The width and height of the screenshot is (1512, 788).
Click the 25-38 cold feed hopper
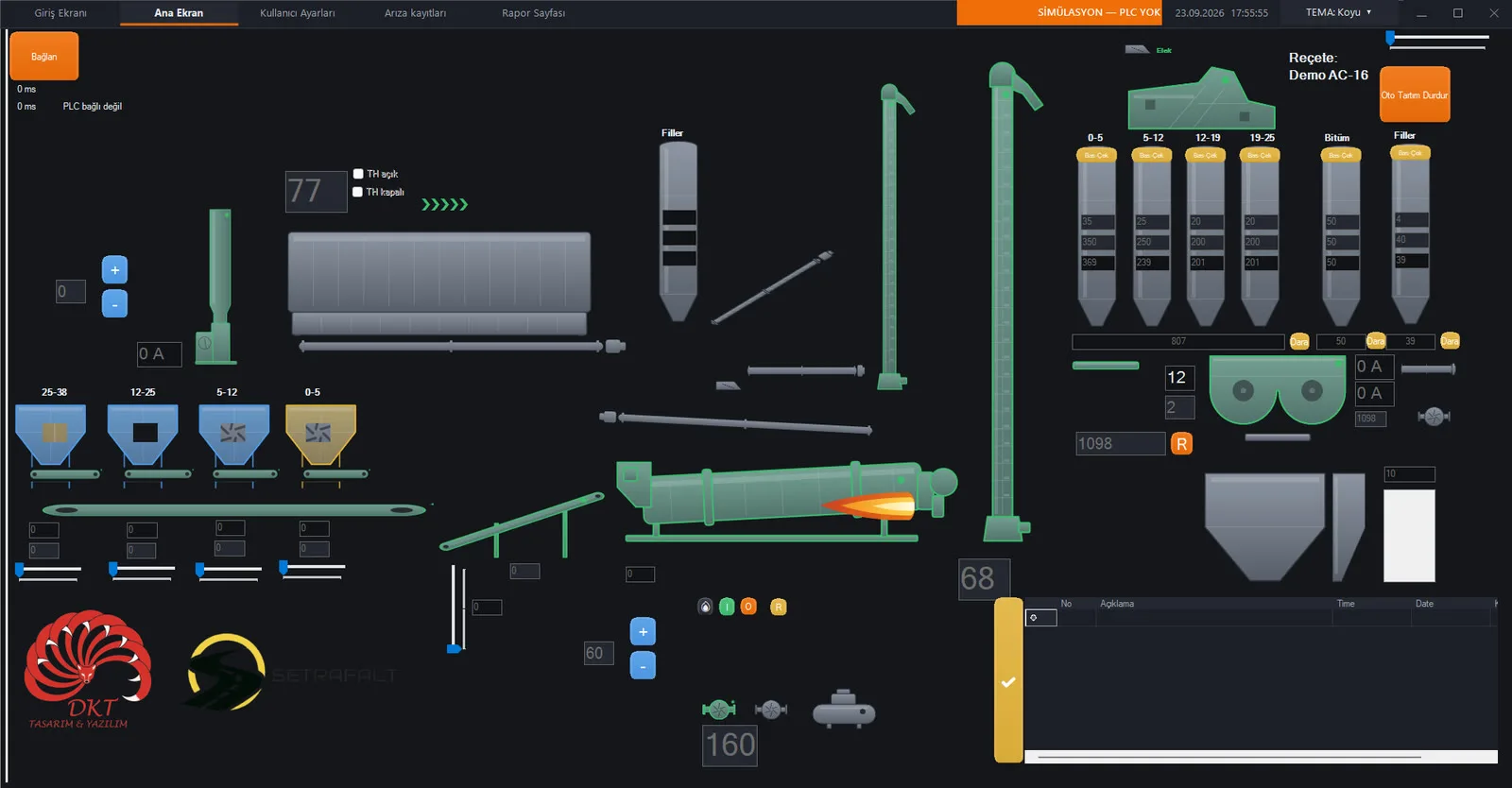pos(51,435)
